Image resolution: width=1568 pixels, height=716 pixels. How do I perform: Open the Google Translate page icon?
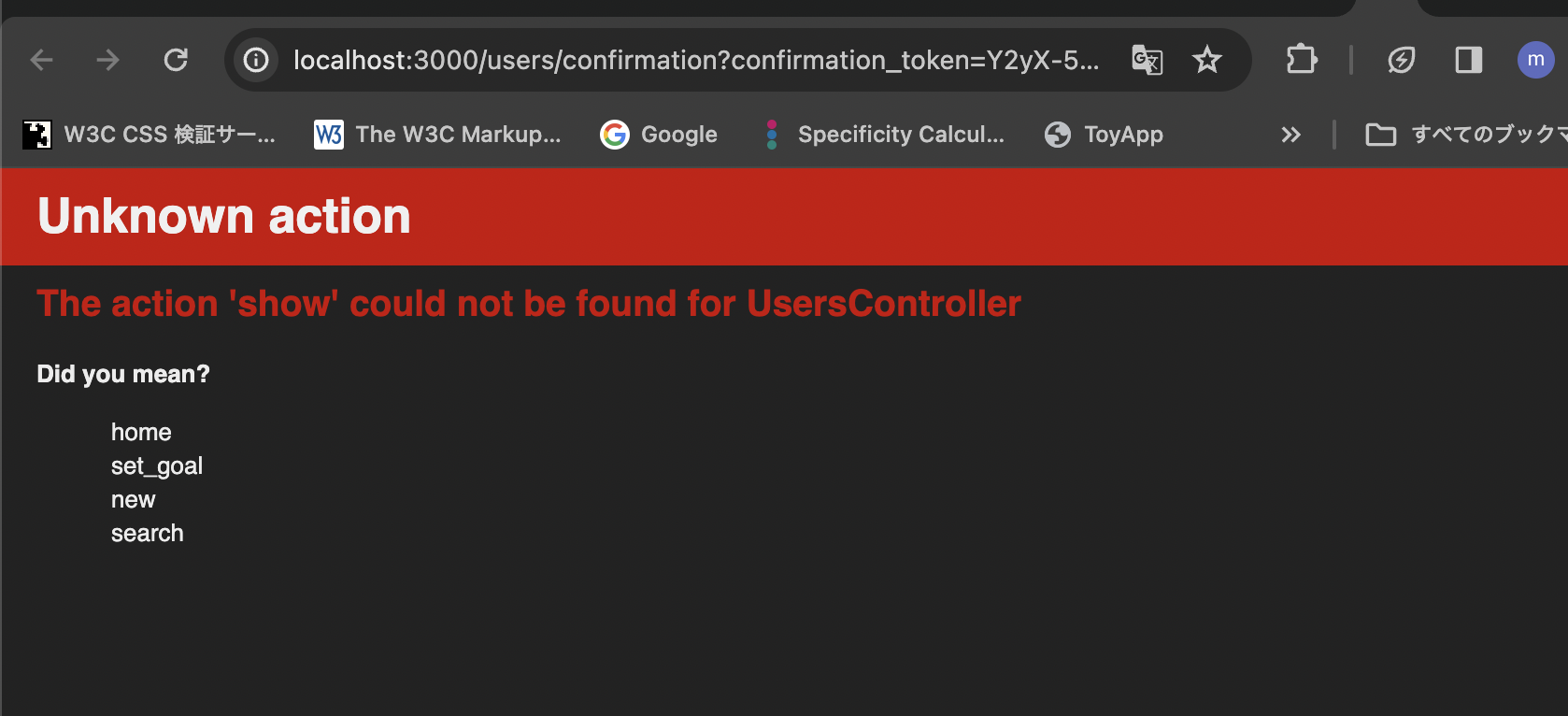[1147, 61]
